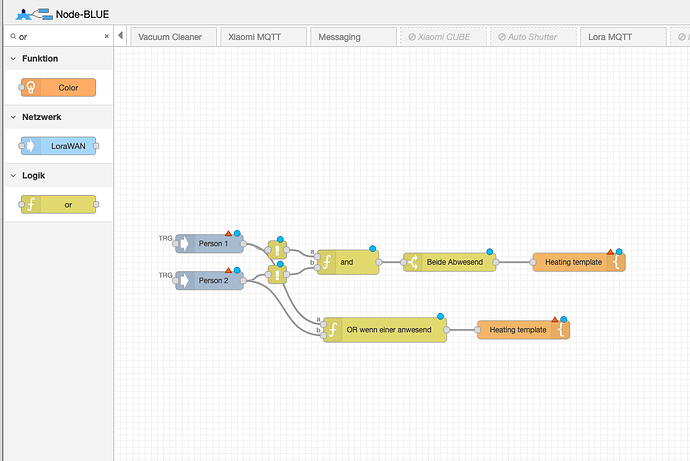The width and height of the screenshot is (690, 461).
Task: Select Heating template node after Beide Abwesend
Action: pyautogui.click(x=578, y=262)
